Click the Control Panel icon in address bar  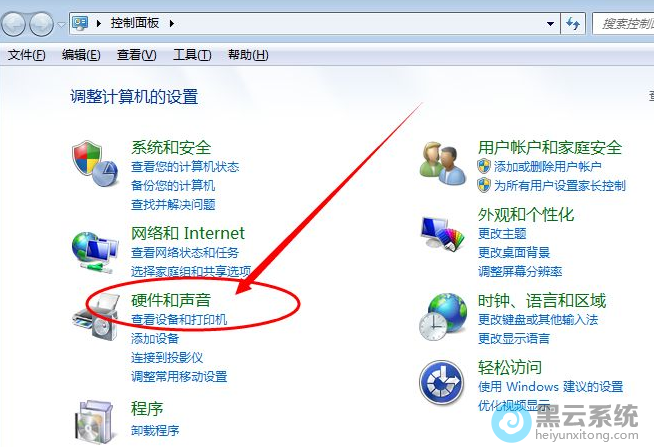point(80,23)
